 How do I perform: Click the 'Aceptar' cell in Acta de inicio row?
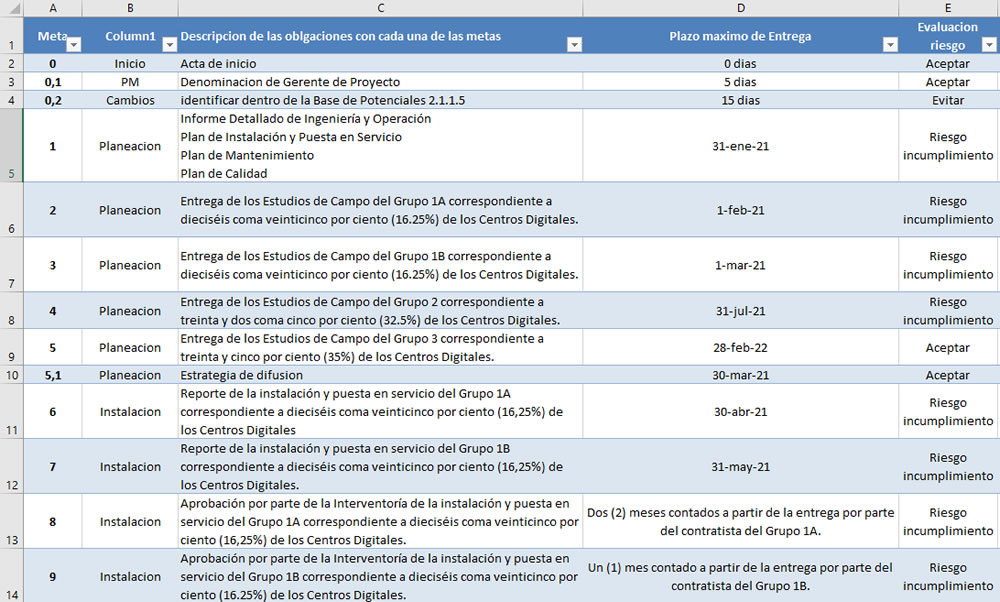[x=948, y=63]
